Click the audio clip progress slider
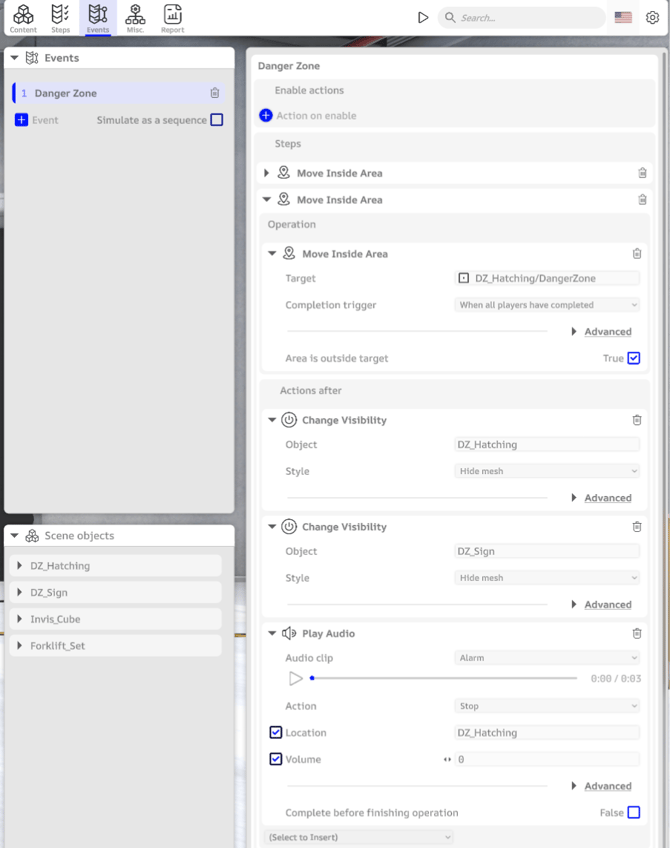Image resolution: width=670 pixels, height=848 pixels. tap(444, 678)
